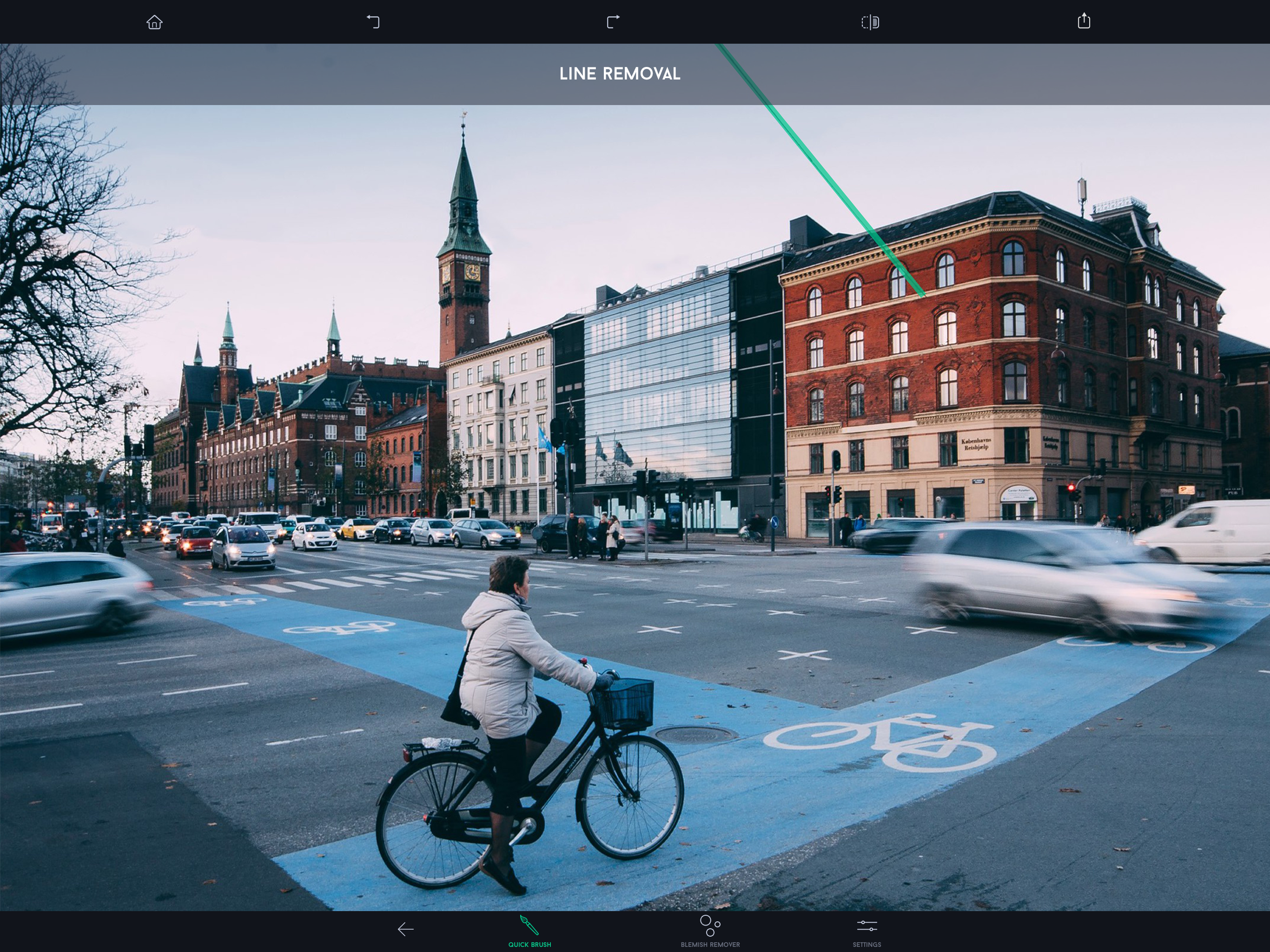Choose the Blemish Remover circles icon
This screenshot has height=952, width=1270.
[x=710, y=925]
